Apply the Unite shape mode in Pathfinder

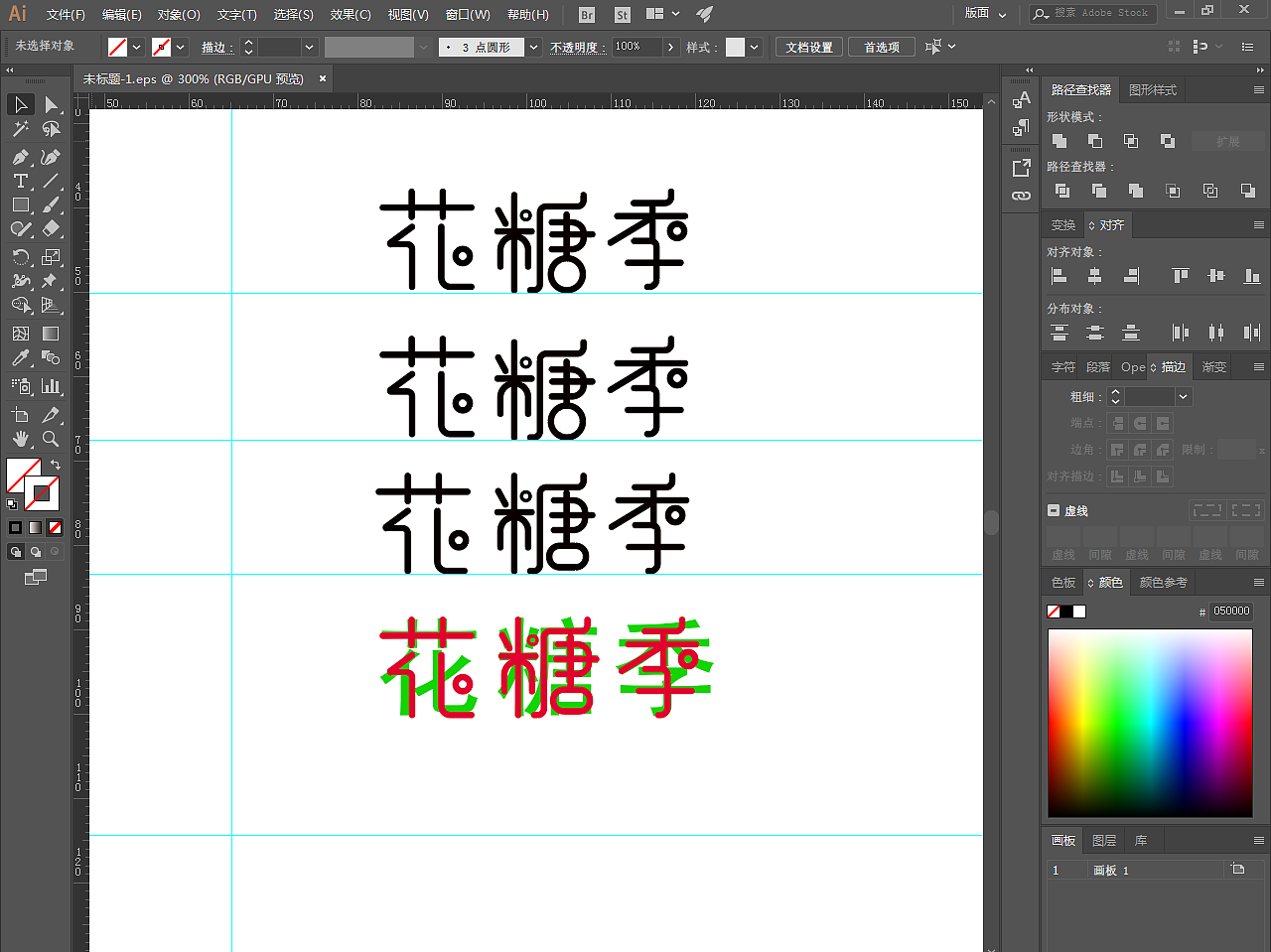[x=1059, y=140]
